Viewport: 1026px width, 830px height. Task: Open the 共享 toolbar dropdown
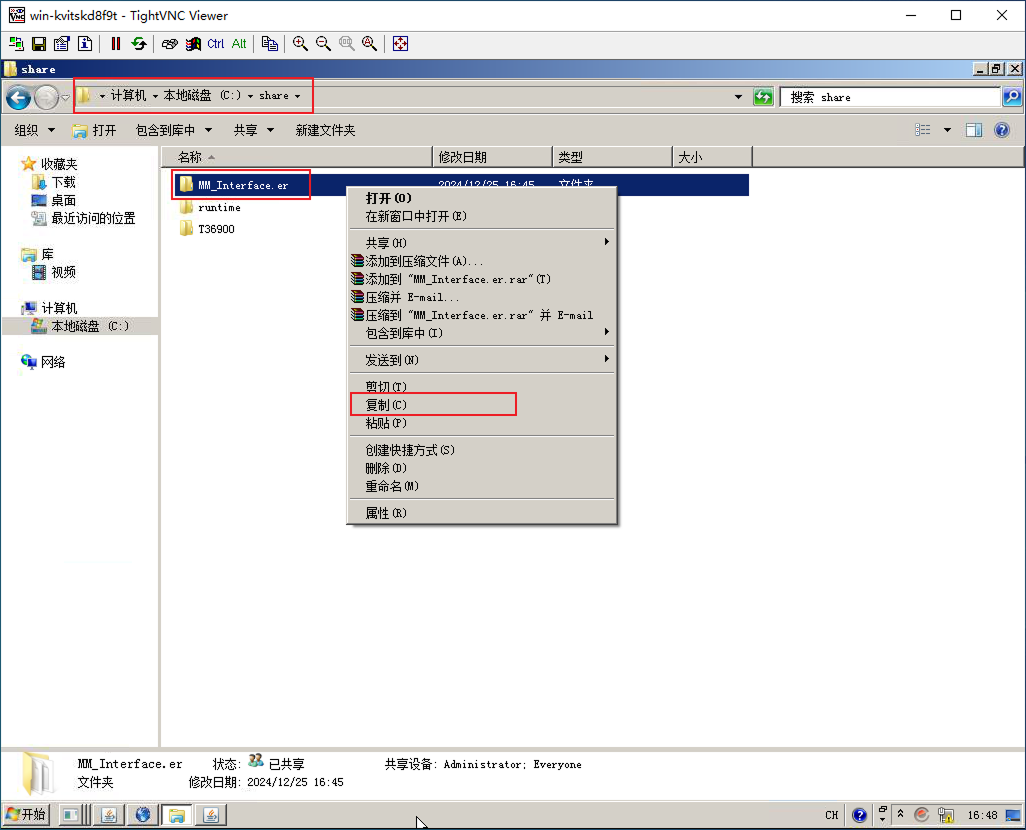click(254, 130)
